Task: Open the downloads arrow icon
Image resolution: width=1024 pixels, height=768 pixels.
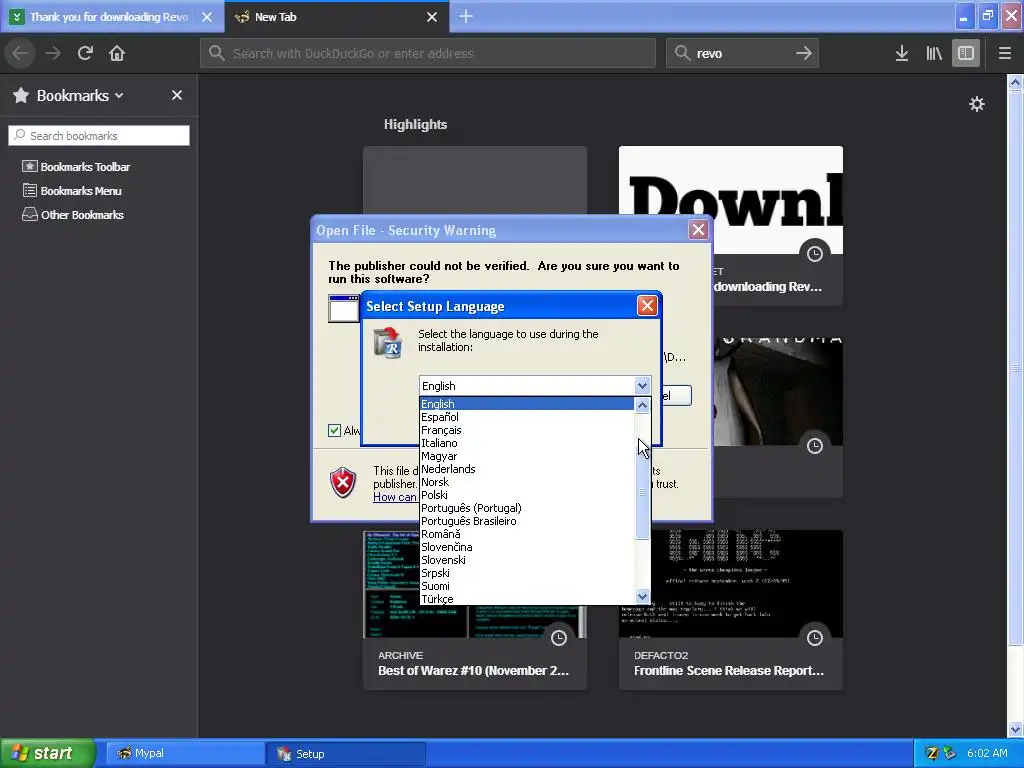Action: coord(902,53)
